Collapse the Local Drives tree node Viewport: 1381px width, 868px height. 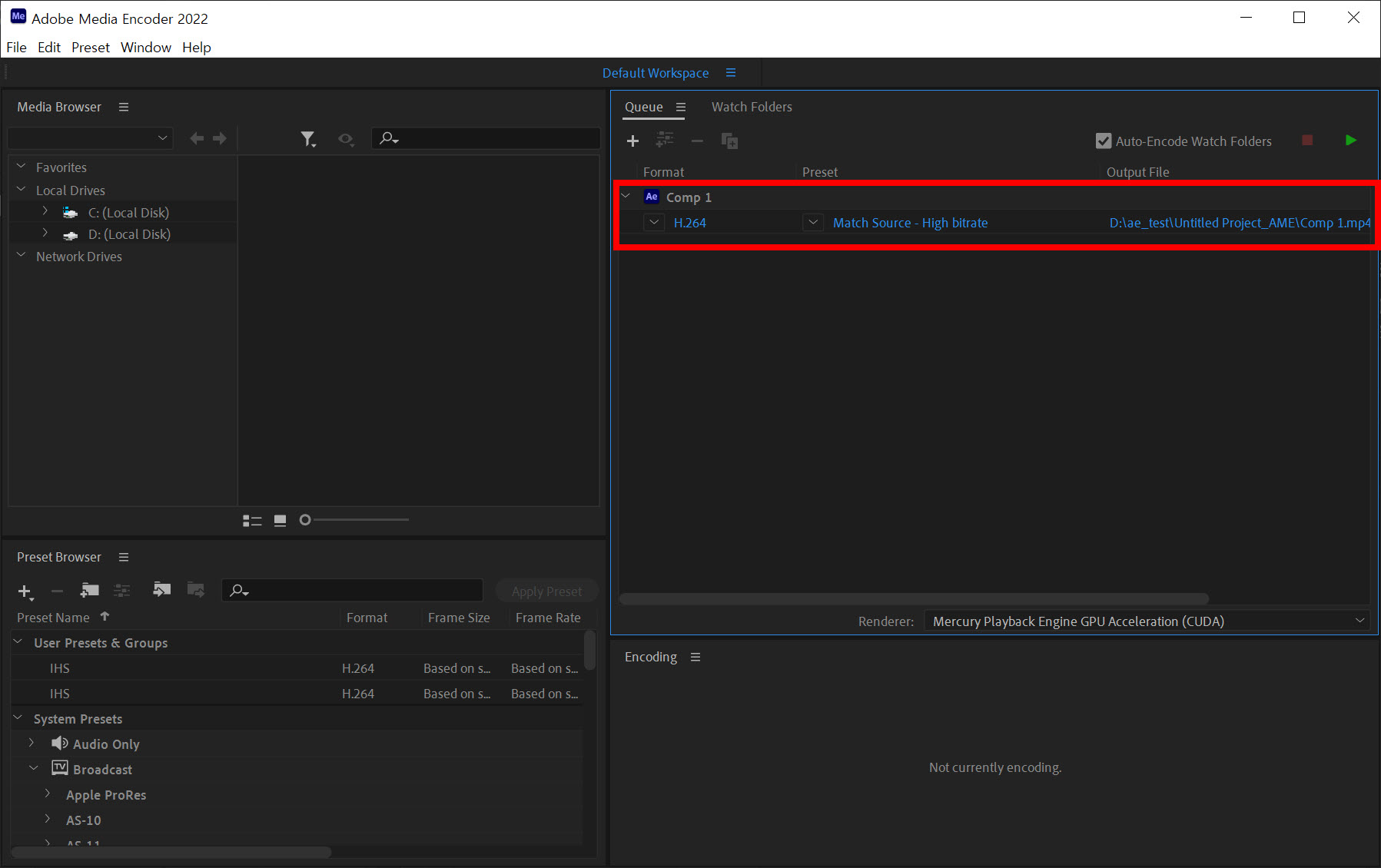pos(22,189)
